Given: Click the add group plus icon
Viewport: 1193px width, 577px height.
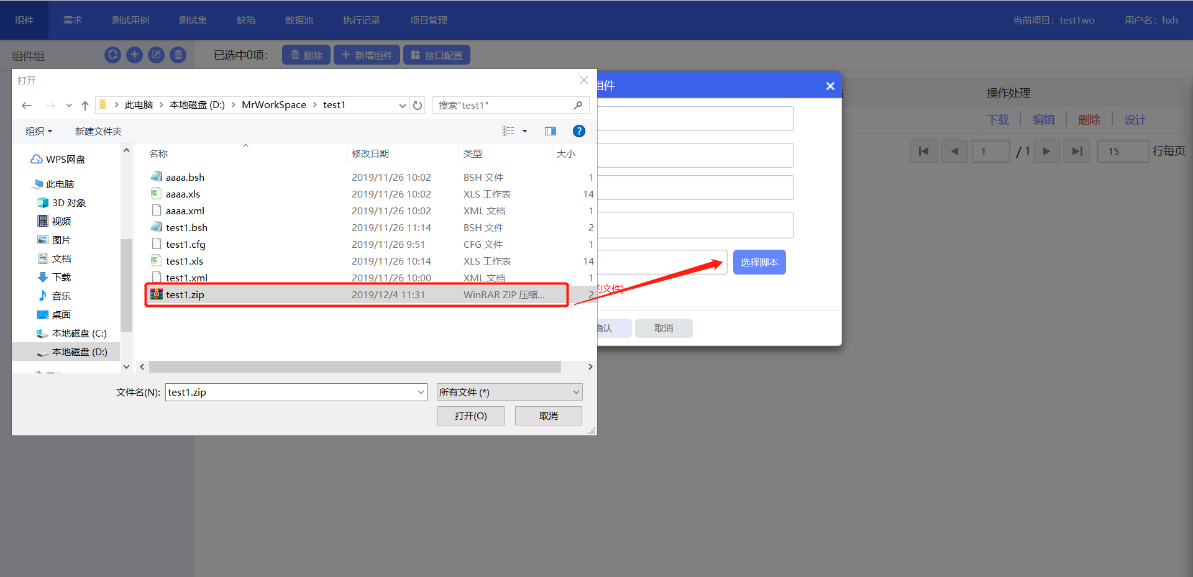Looking at the screenshot, I should pos(134,55).
